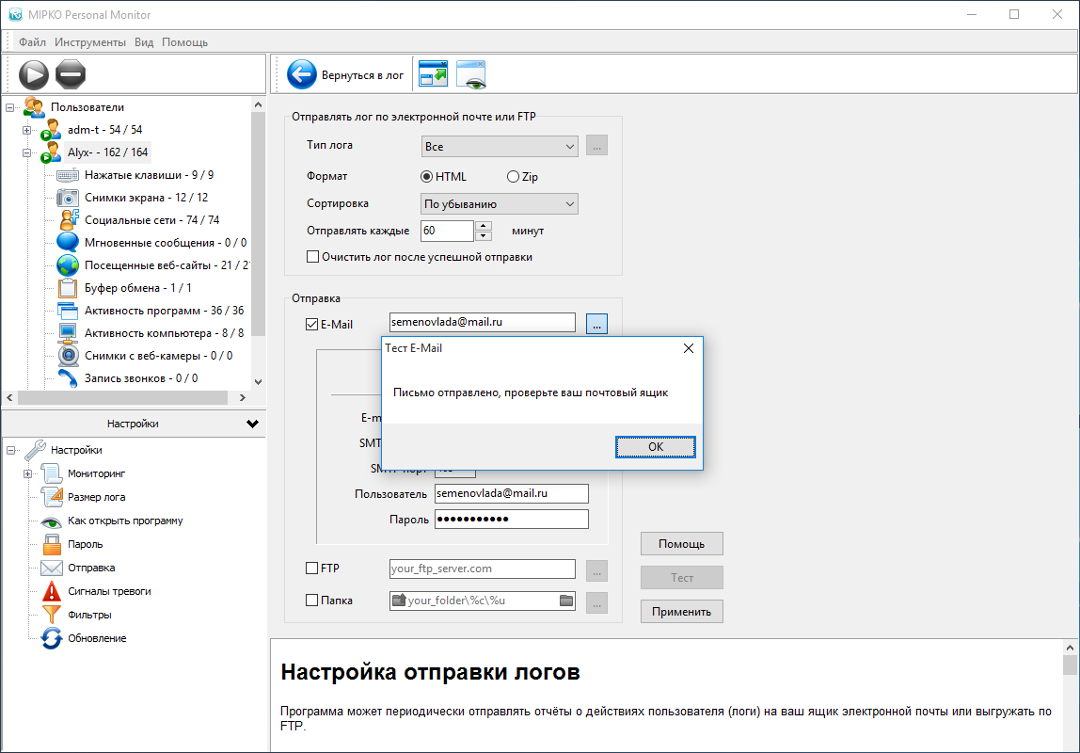The image size is (1080, 753).
Task: Select the Посещенные веб-сайты globe icon
Action: point(67,266)
